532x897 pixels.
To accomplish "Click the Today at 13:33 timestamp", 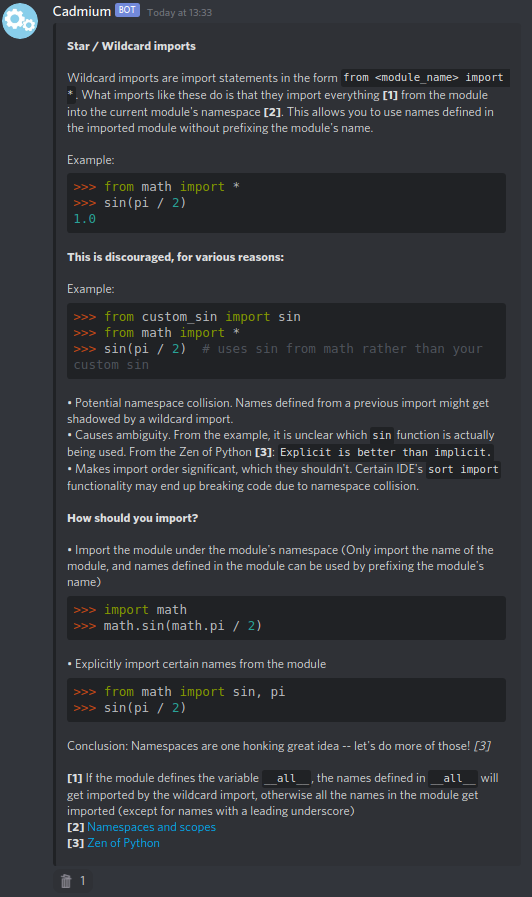I will pos(179,13).
